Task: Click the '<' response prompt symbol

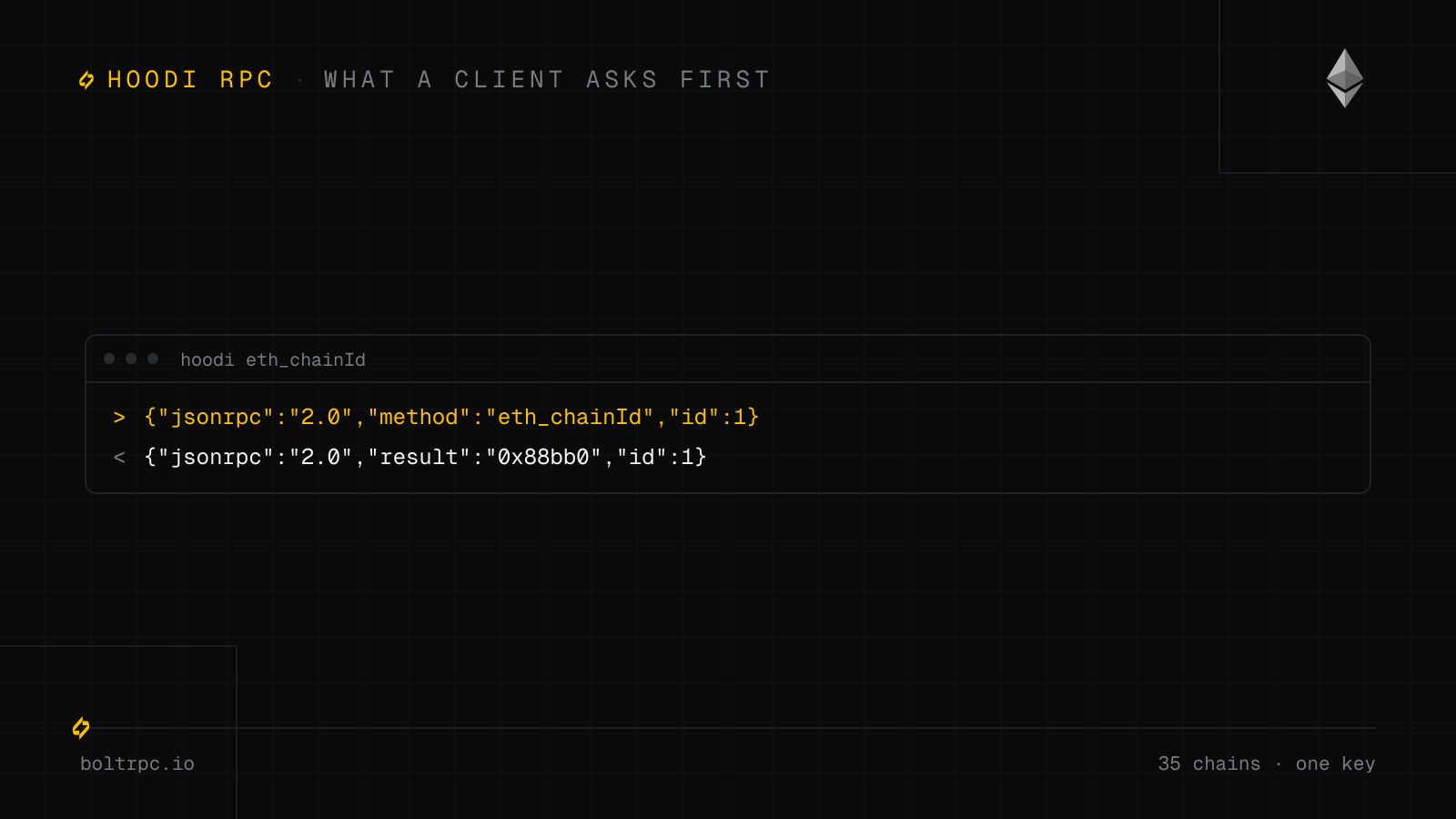Action: pos(119,457)
